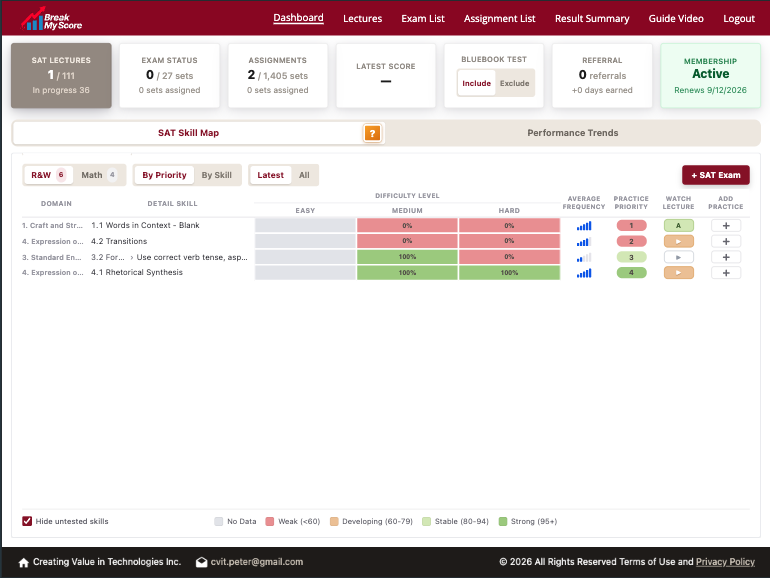Screen dimensions: 770x578
Task: Click '4.1 Rhetorical Synthesis' skill text
Action: pos(137,273)
